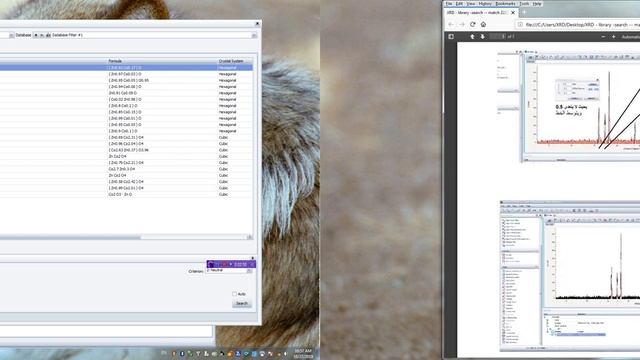Sort by the Formula column header
This screenshot has height=360, width=640.
point(162,61)
